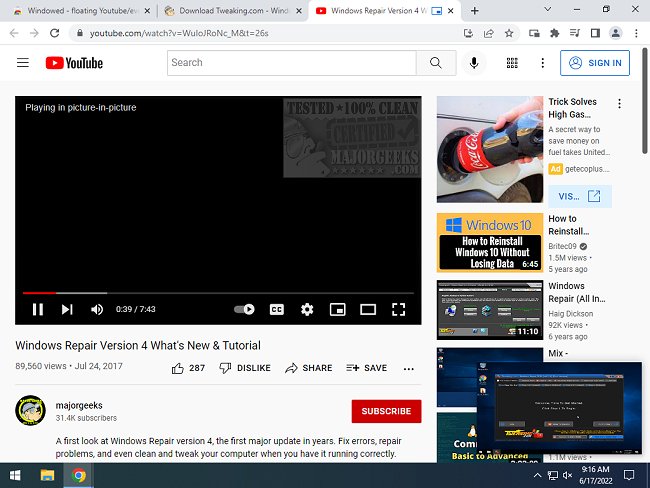
Task: Open ad options three-dot menu
Action: (x=619, y=104)
